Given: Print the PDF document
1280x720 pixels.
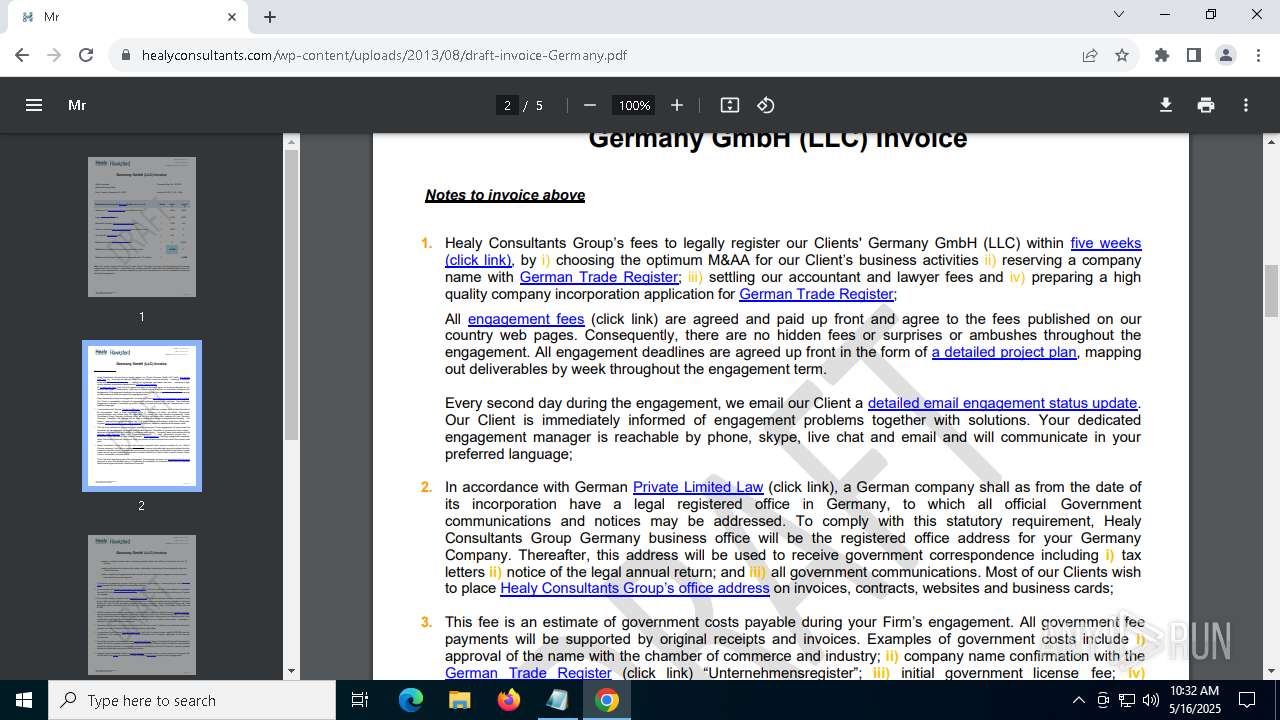Looking at the screenshot, I should (1206, 105).
